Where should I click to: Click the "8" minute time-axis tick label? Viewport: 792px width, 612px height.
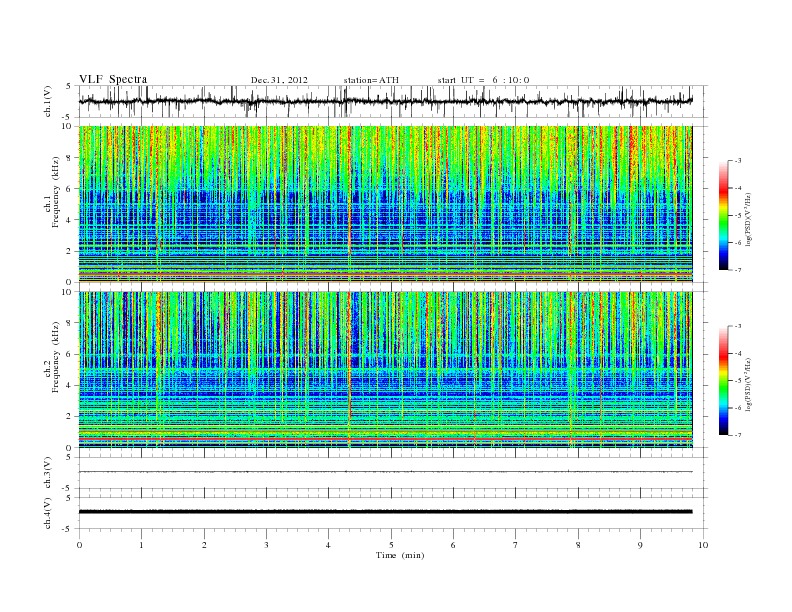coord(578,545)
